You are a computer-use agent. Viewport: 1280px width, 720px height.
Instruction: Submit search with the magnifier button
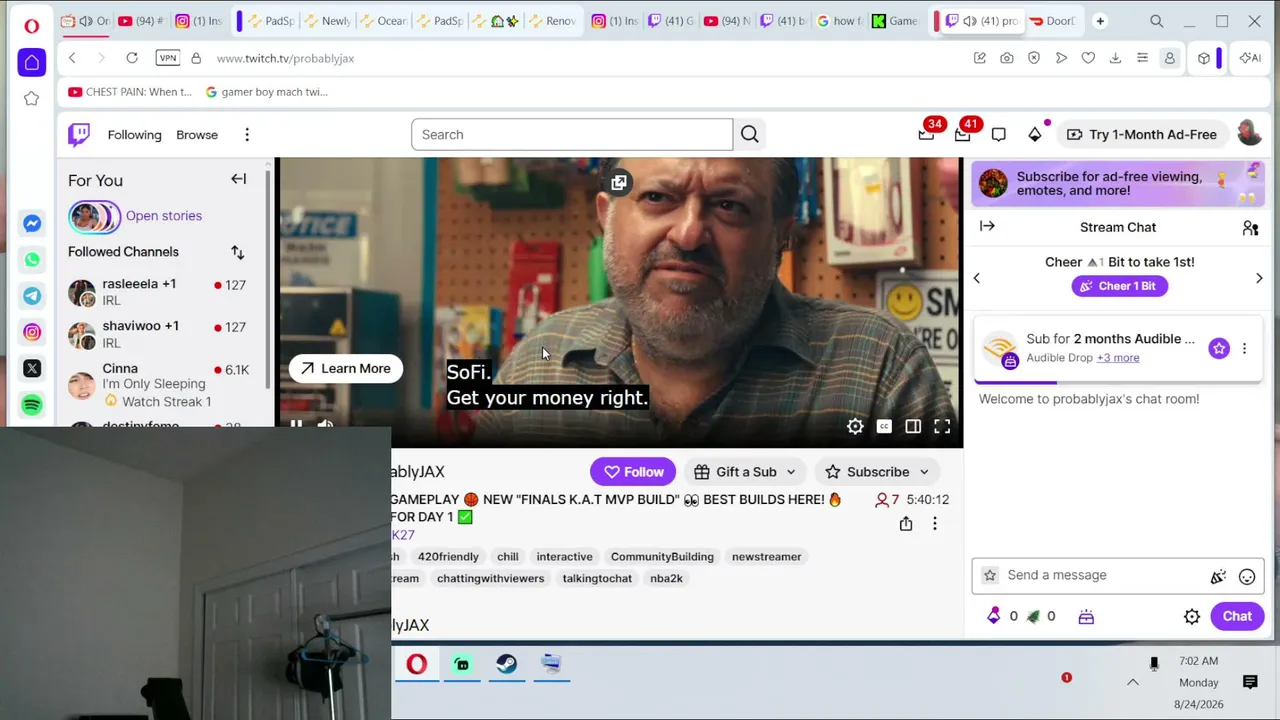click(750, 134)
